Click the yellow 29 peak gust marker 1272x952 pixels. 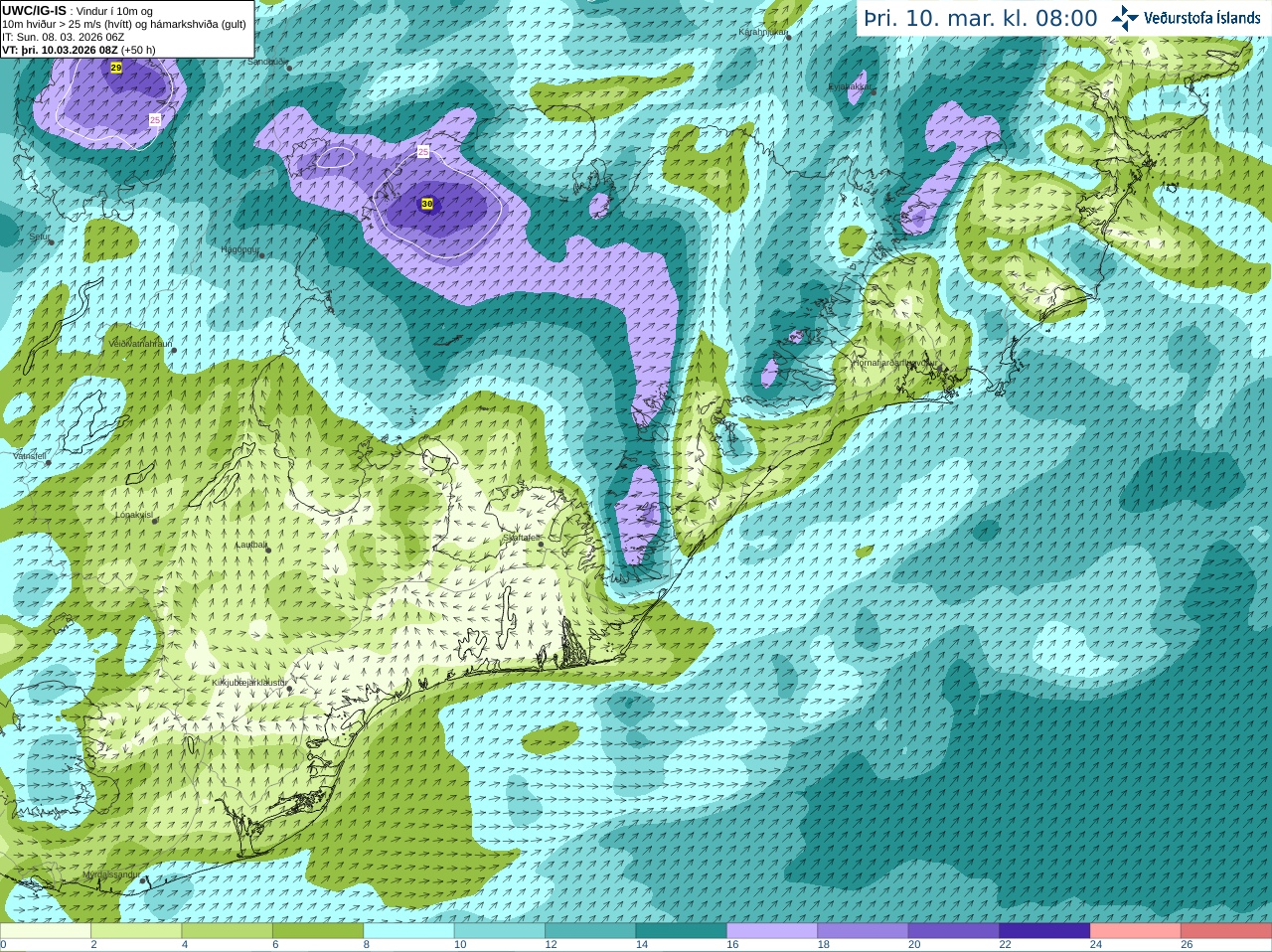click(116, 68)
